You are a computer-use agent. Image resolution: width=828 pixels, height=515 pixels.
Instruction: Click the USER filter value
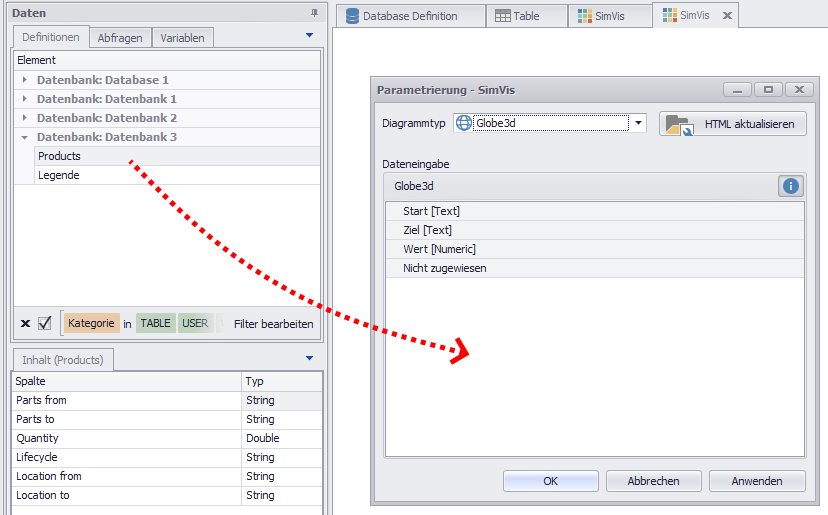(x=195, y=323)
